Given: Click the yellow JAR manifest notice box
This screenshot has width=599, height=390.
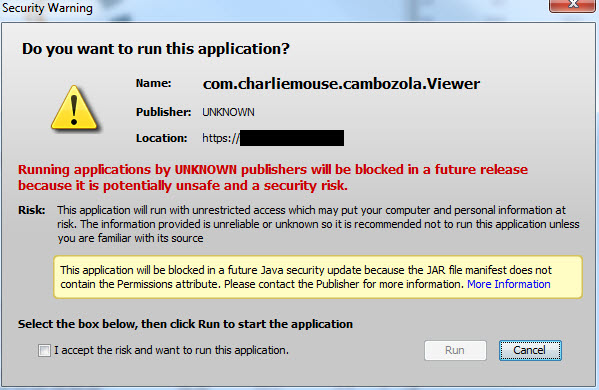Looking at the screenshot, I should (318, 277).
